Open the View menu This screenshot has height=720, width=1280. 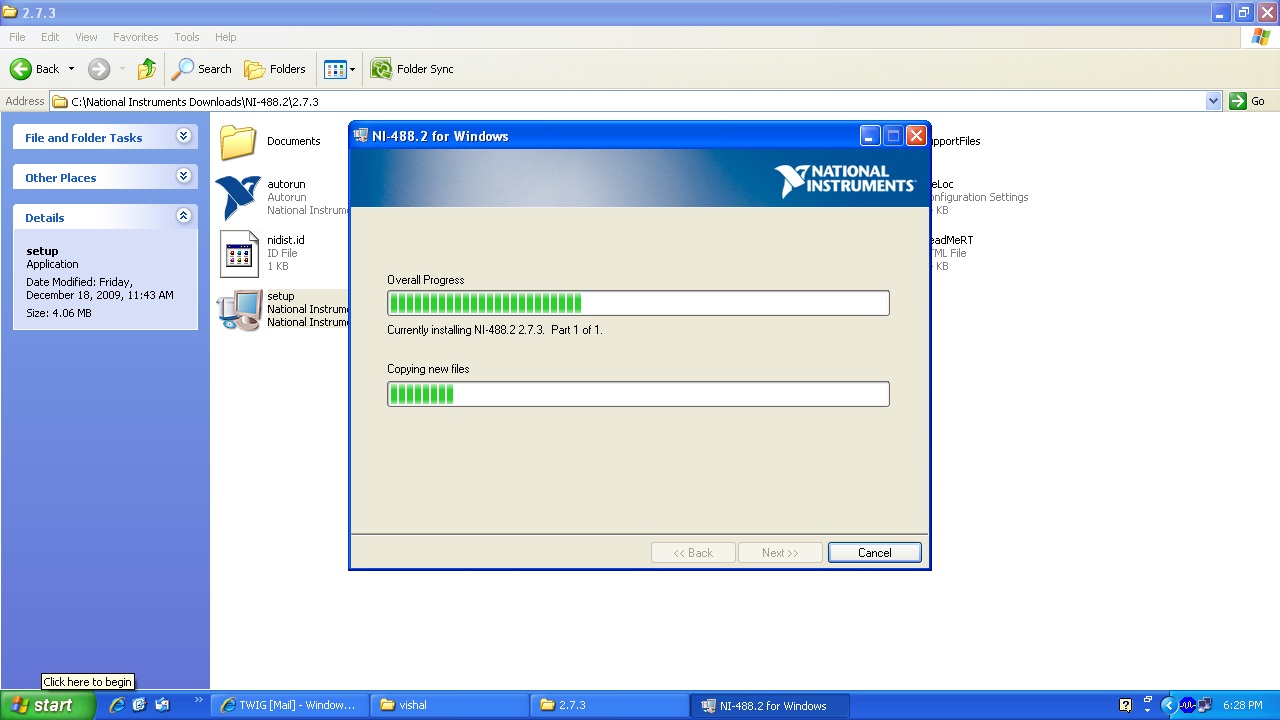point(87,37)
